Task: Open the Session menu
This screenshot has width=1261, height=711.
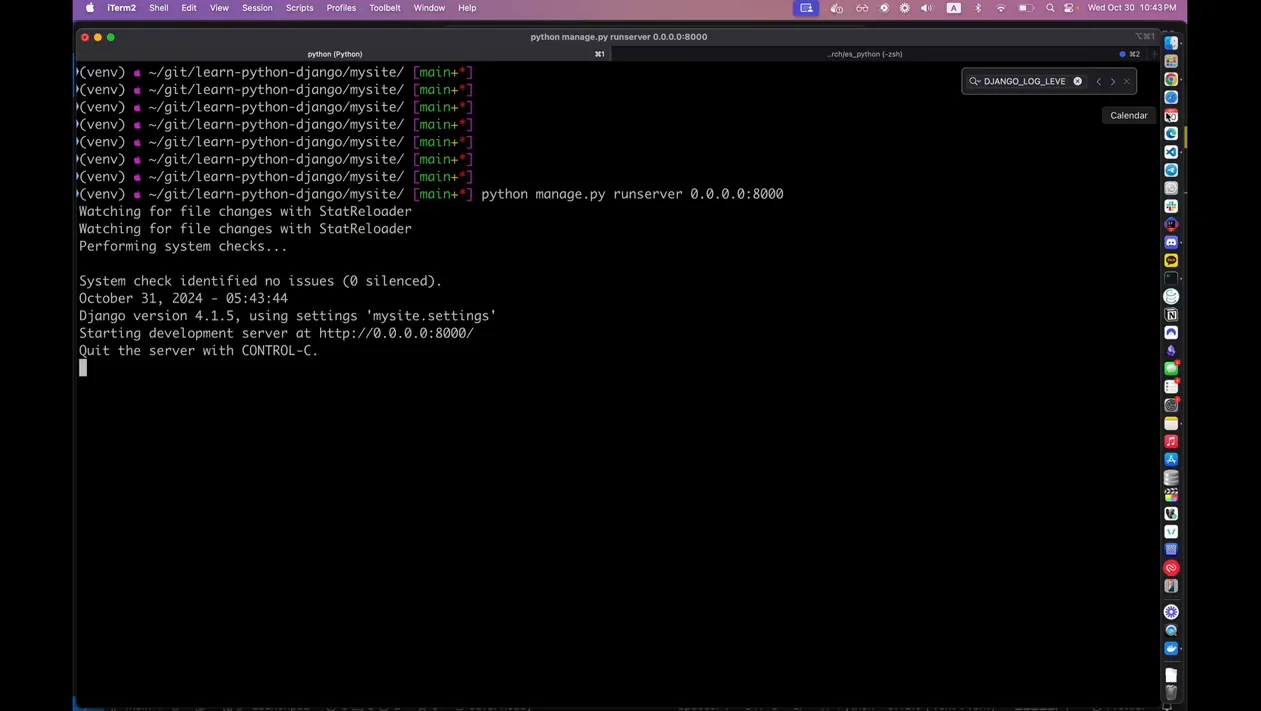Action: tap(257, 8)
